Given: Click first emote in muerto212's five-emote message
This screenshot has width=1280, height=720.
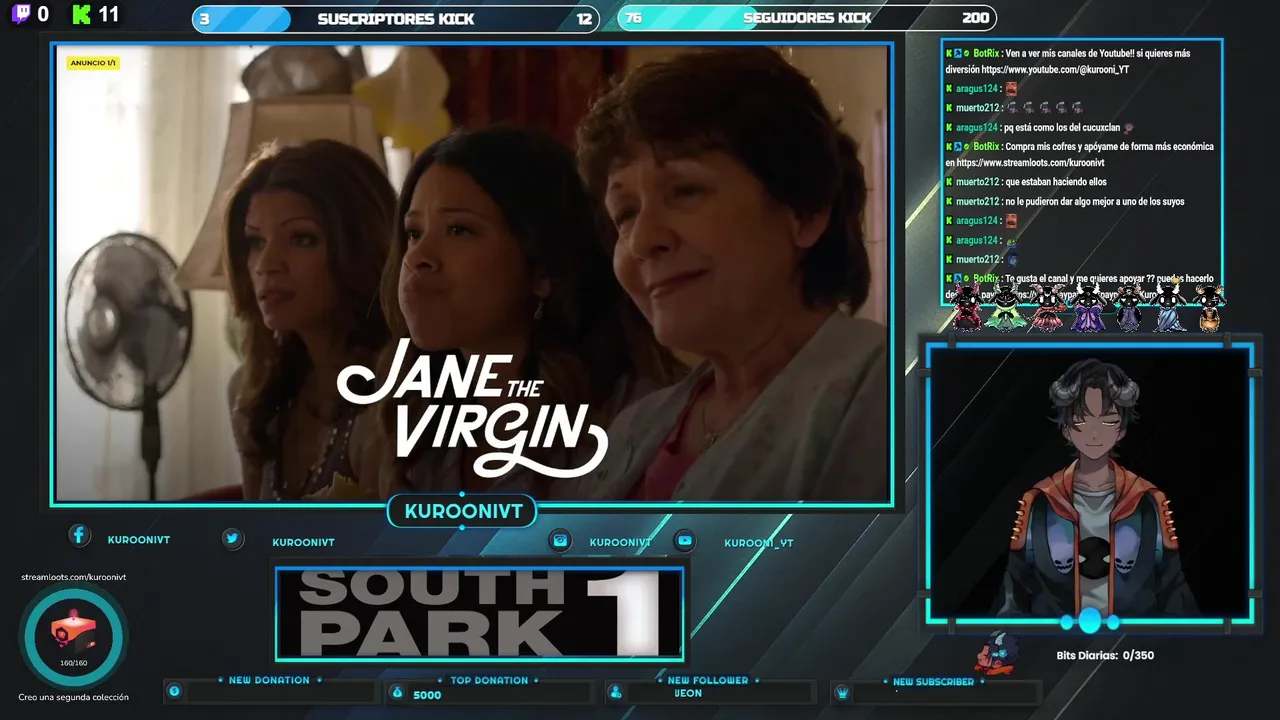Looking at the screenshot, I should point(1012,108).
